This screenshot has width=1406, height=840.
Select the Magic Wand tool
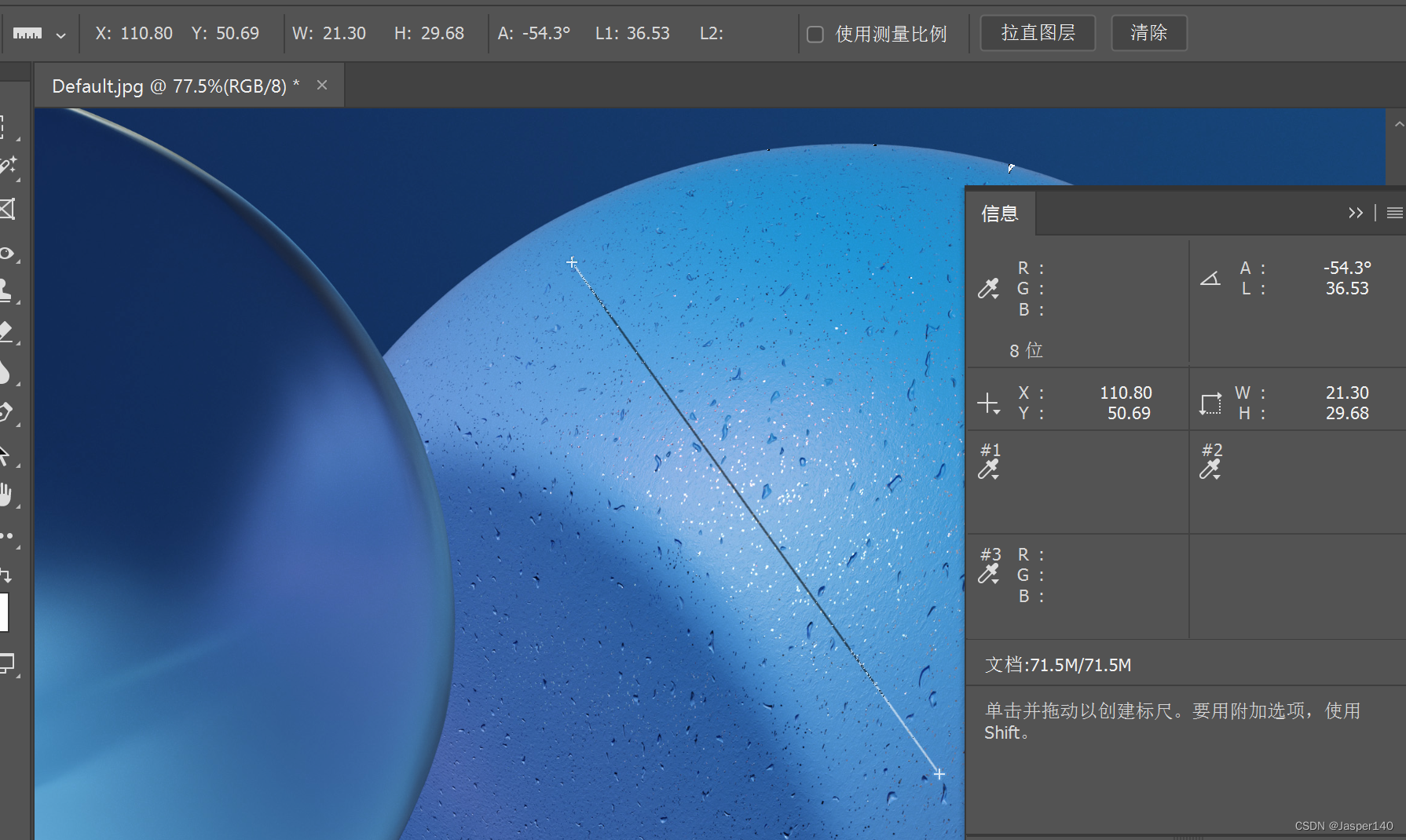click(8, 166)
